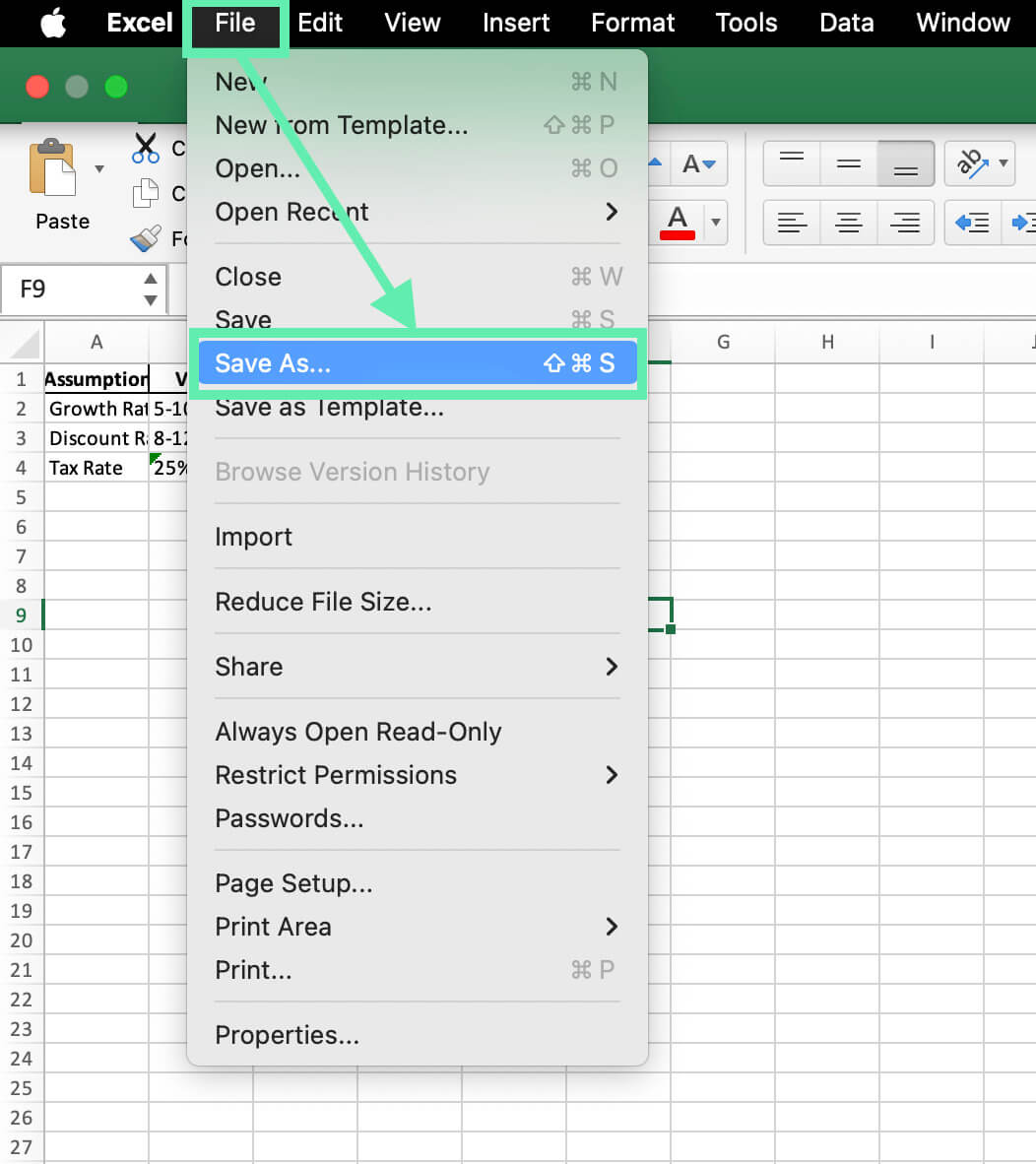This screenshot has height=1164, width=1036.
Task: Click the red font color A icon
Action: click(x=677, y=222)
